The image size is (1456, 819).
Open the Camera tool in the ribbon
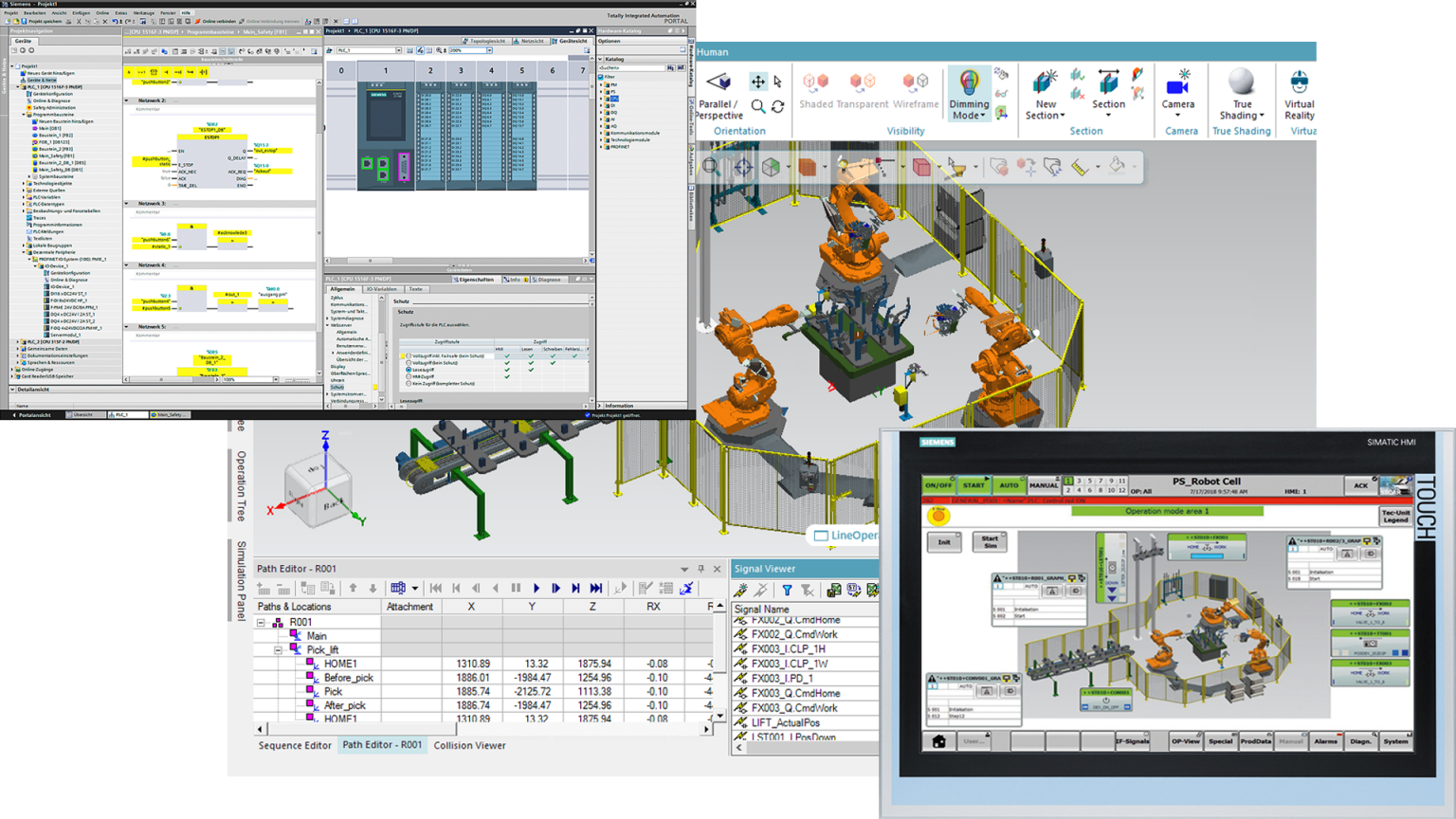1179,85
